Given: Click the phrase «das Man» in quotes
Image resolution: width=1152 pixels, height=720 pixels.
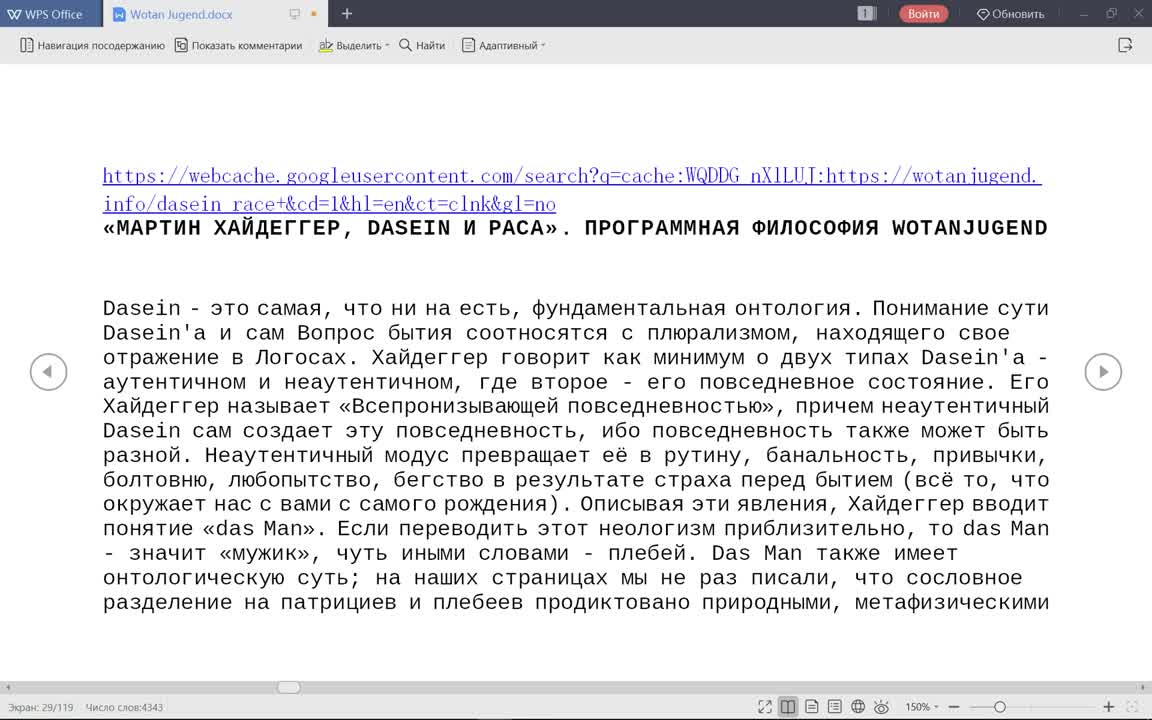Looking at the screenshot, I should [x=257, y=529].
